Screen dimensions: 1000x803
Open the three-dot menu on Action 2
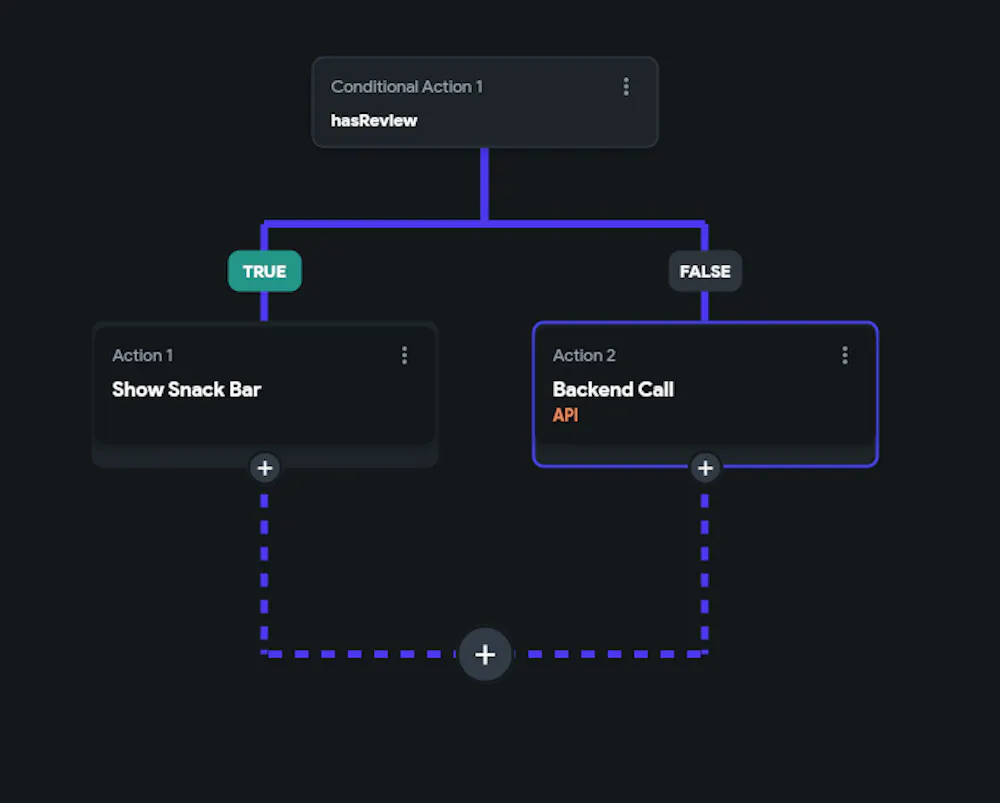pyautogui.click(x=845, y=355)
